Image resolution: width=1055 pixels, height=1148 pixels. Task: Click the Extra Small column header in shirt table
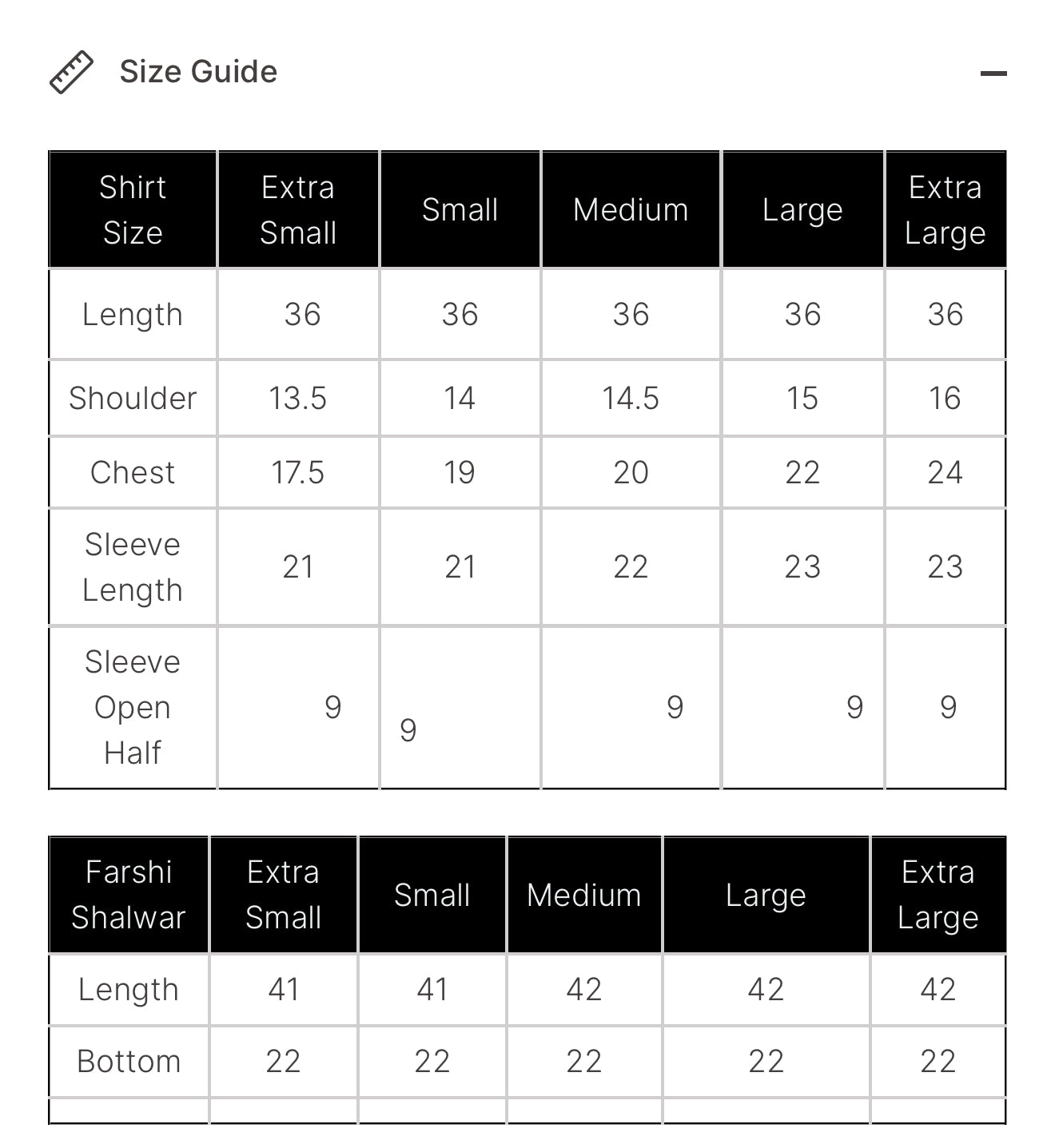298,210
